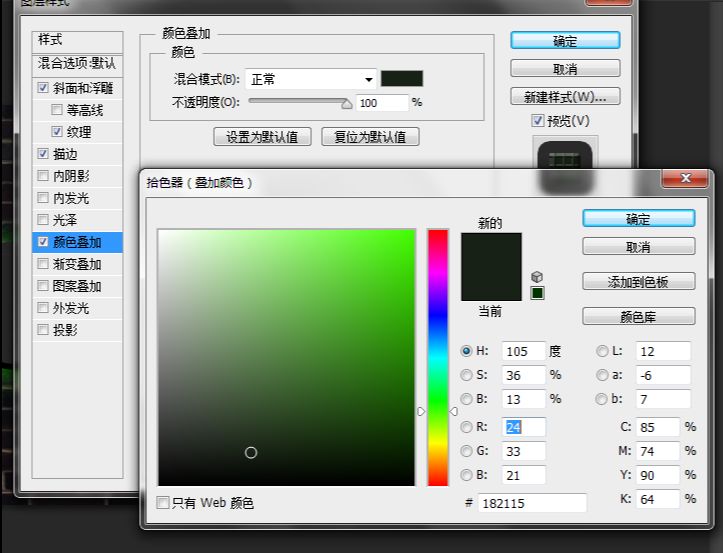Click the H field showing 105
Screen dimensions: 723x553
pyautogui.click(x=523, y=351)
